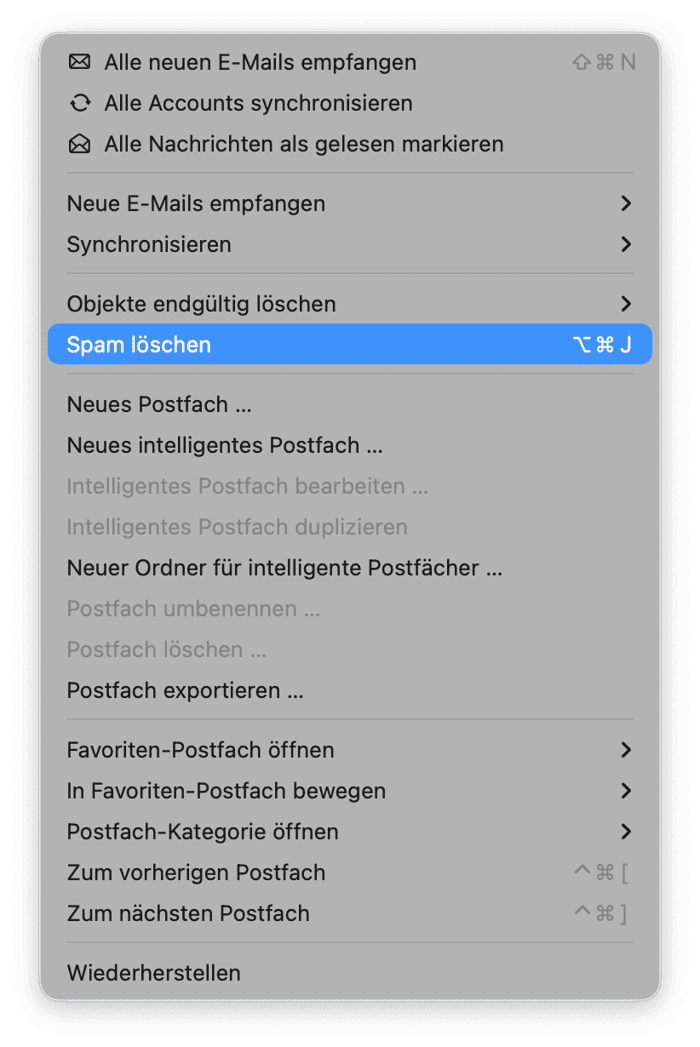
Task: Select the highlighted 'Spam löschen' menu entry
Action: tap(300, 344)
